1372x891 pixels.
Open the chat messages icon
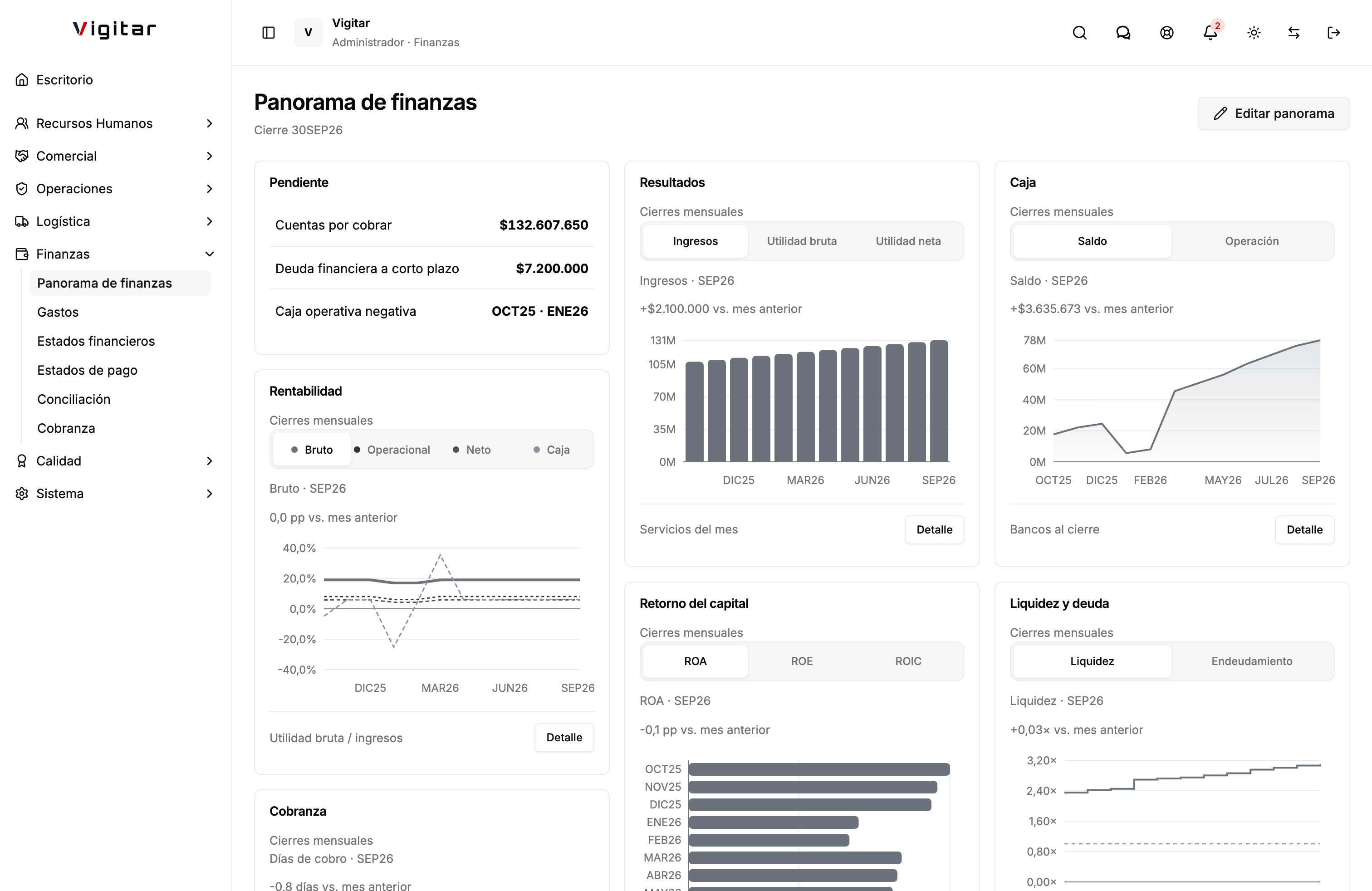1123,33
